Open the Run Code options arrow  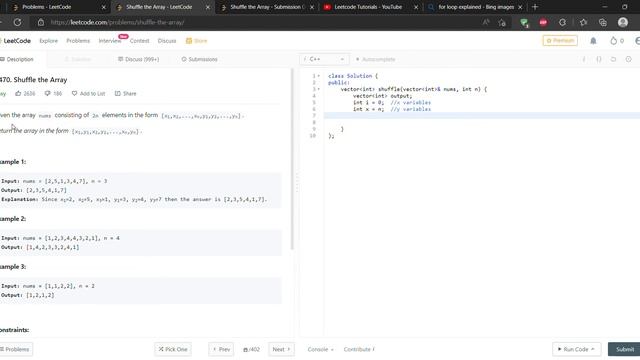593,349
